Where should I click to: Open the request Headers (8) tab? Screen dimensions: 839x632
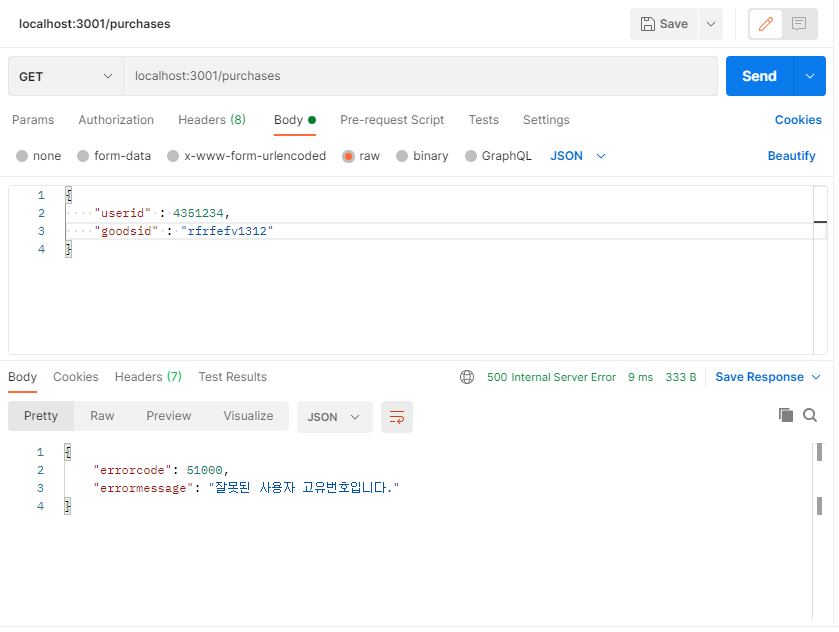point(212,120)
